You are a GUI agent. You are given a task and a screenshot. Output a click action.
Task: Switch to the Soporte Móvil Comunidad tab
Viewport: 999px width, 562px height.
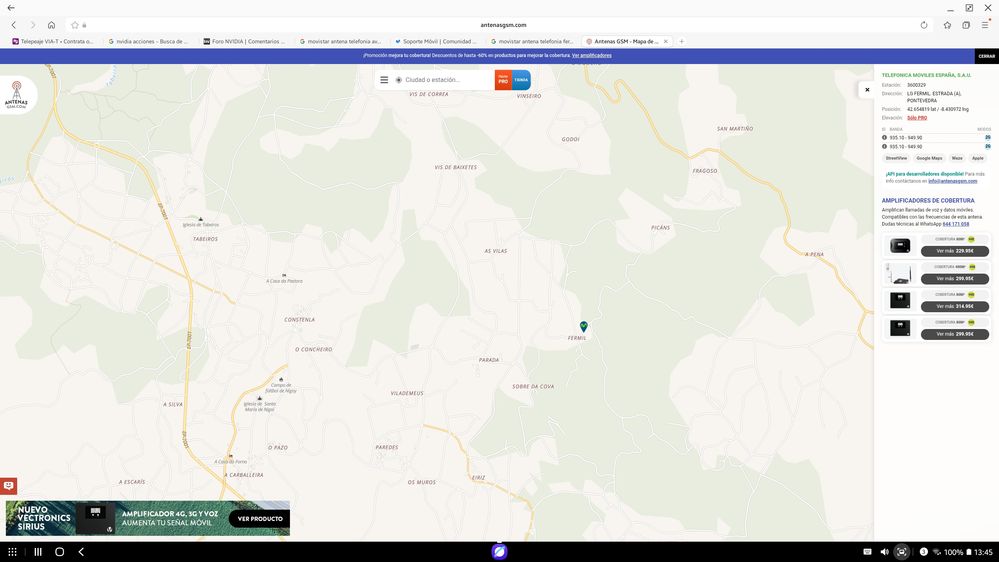point(434,42)
